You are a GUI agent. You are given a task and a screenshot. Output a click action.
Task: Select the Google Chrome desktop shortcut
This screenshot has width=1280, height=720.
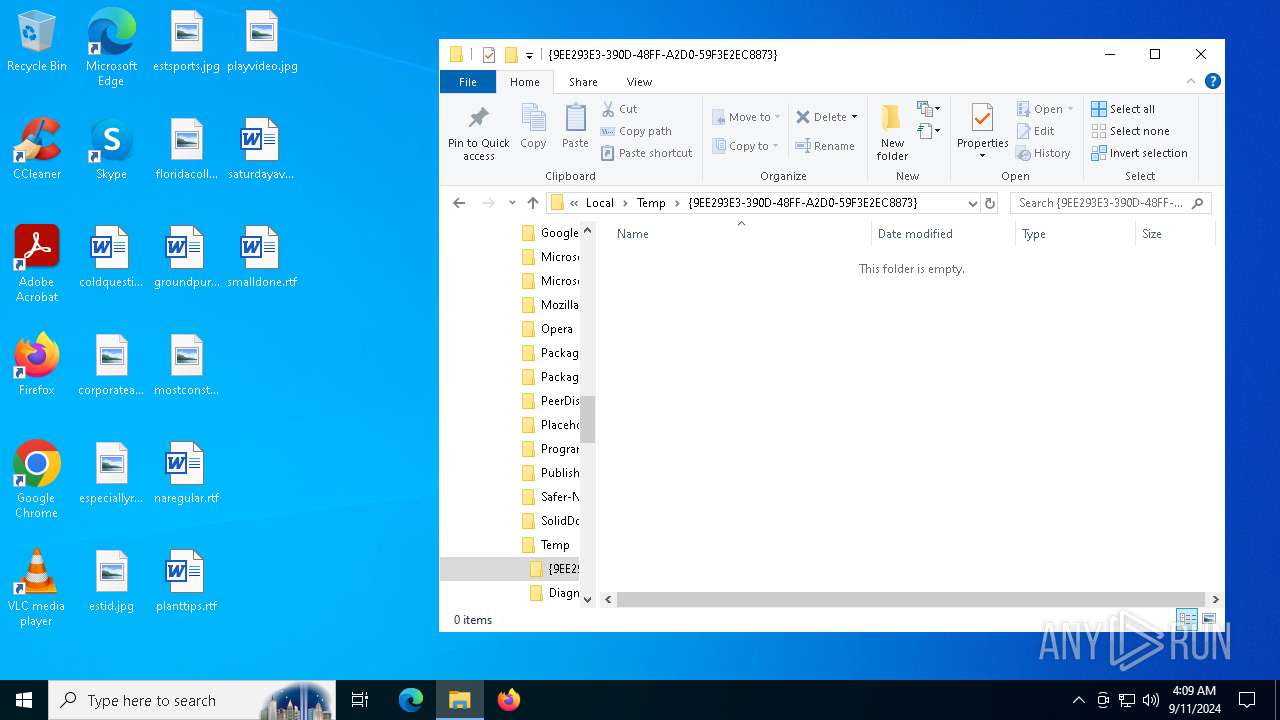pos(36,480)
